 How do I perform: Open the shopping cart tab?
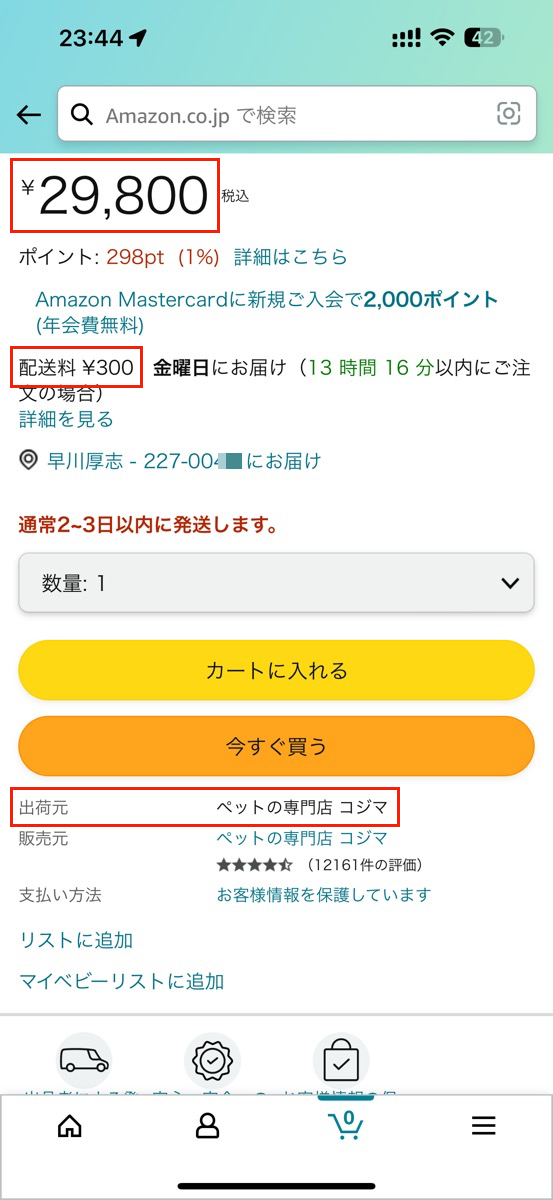click(x=346, y=1124)
